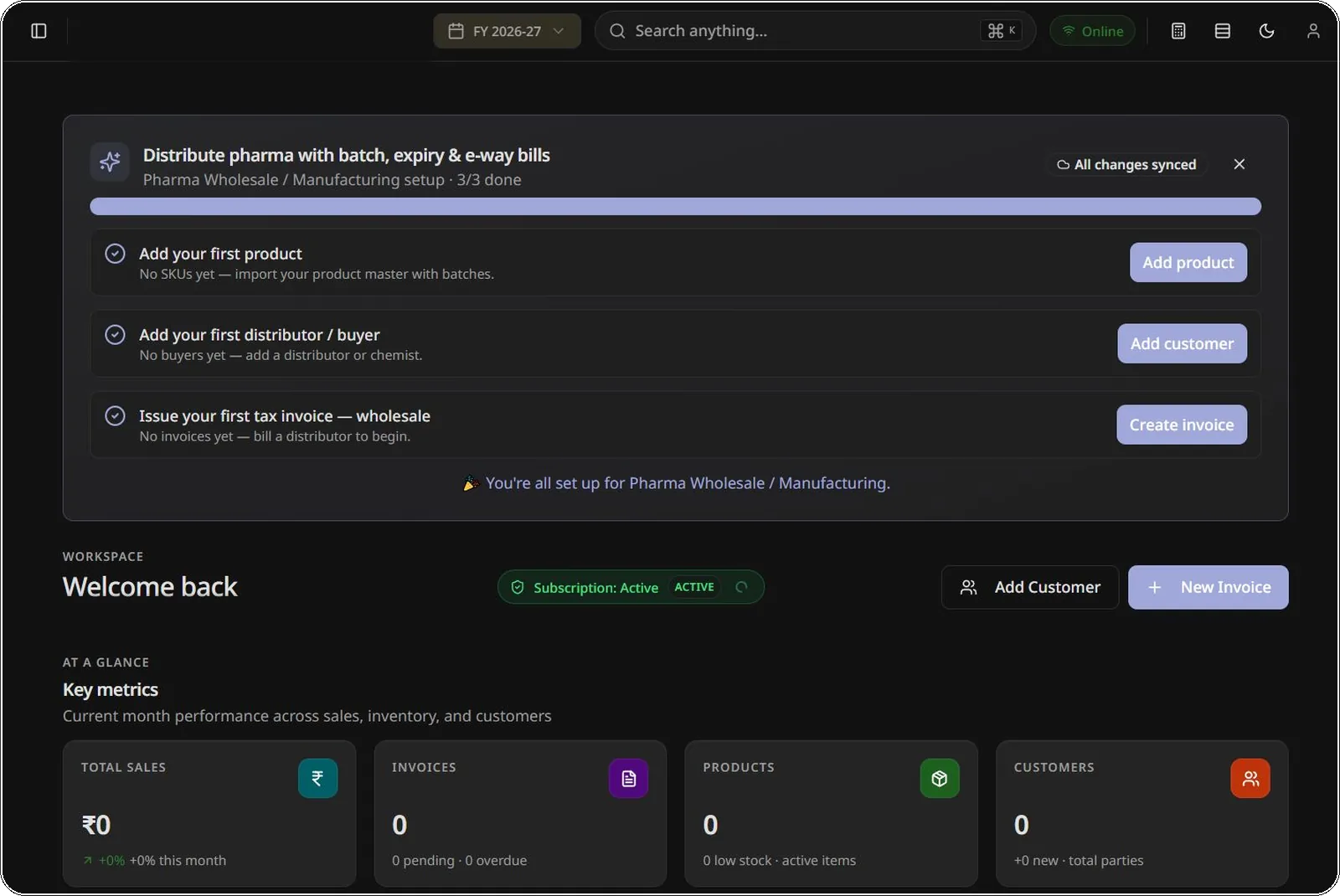This screenshot has height=896, width=1340.
Task: Toggle dark mode moon icon
Action: click(x=1267, y=31)
